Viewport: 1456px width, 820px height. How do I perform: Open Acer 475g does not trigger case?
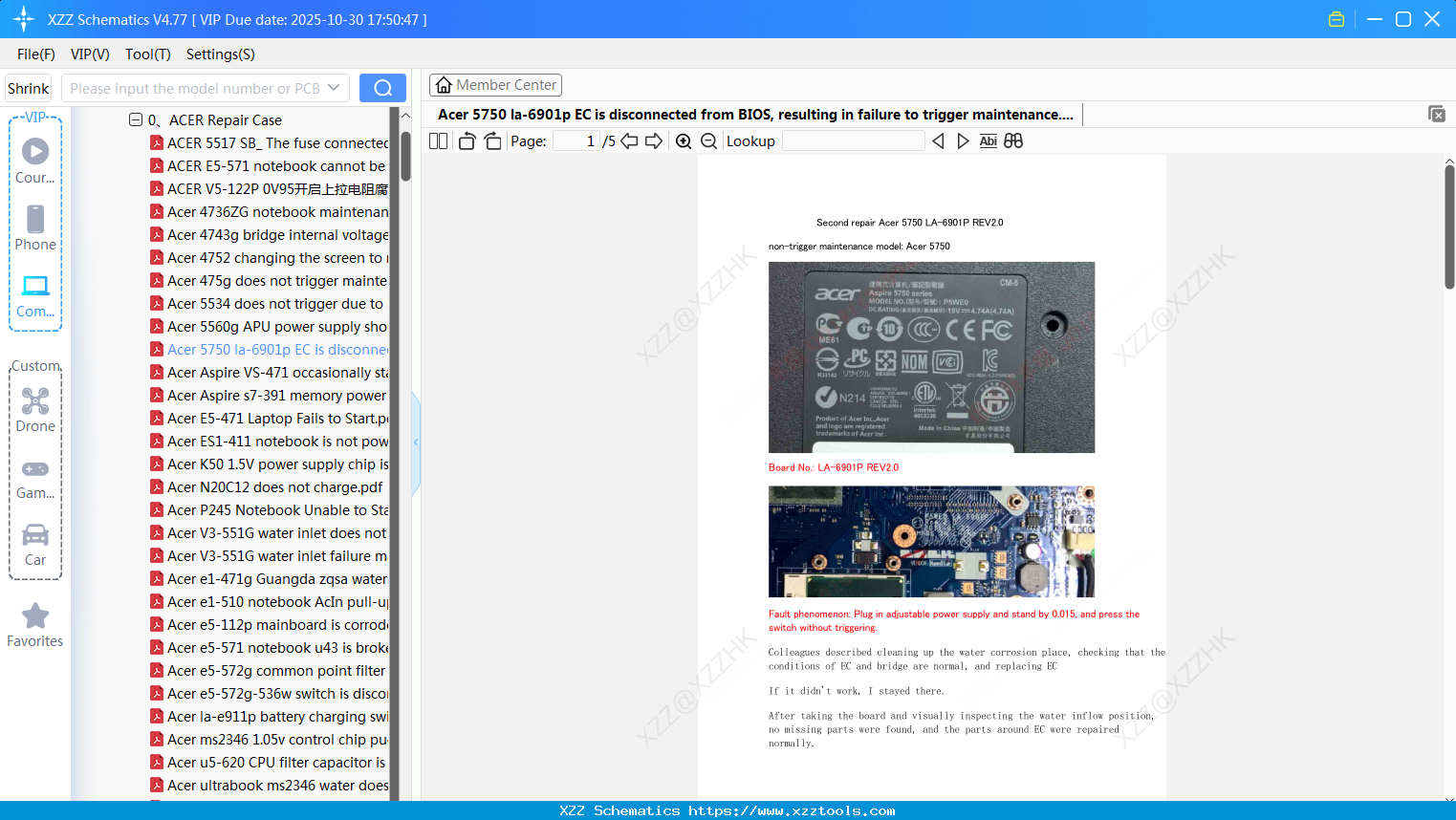[x=270, y=280]
